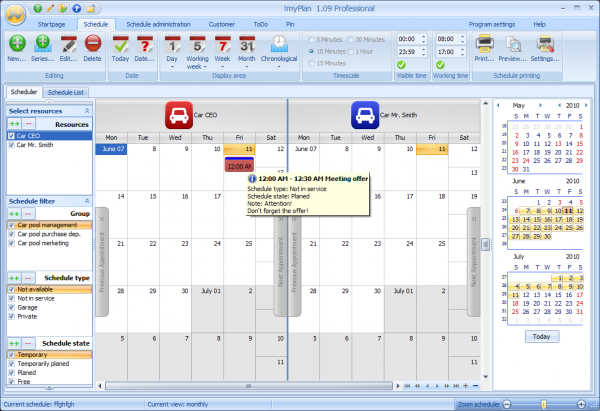
Task: Toggle the Not in service checkbox
Action: 11,298
